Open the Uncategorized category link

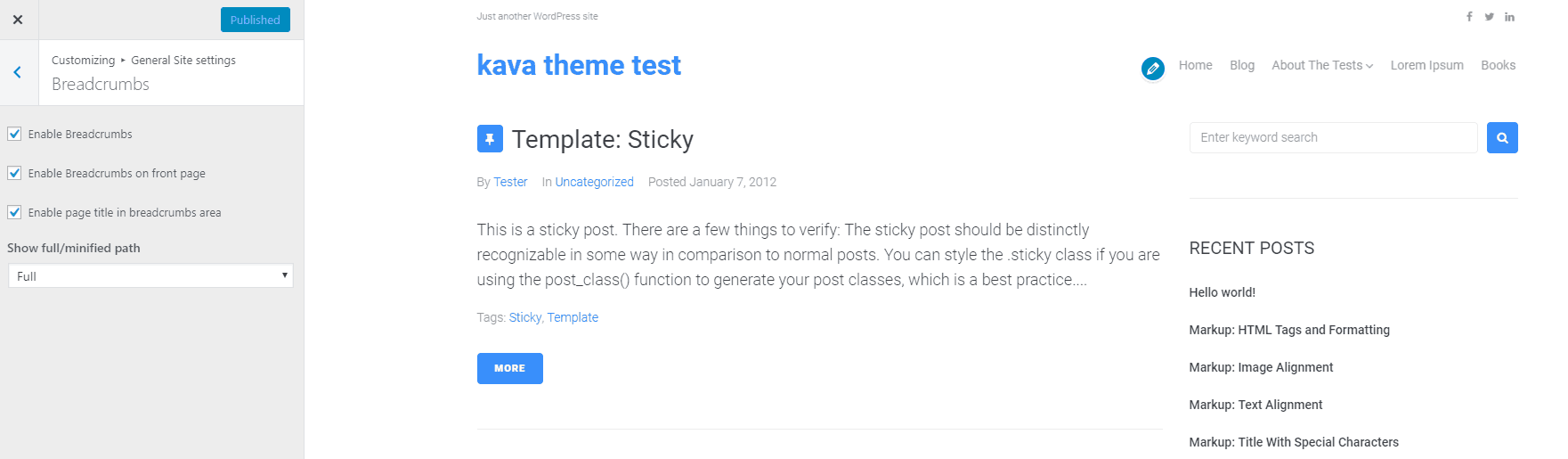tap(594, 182)
